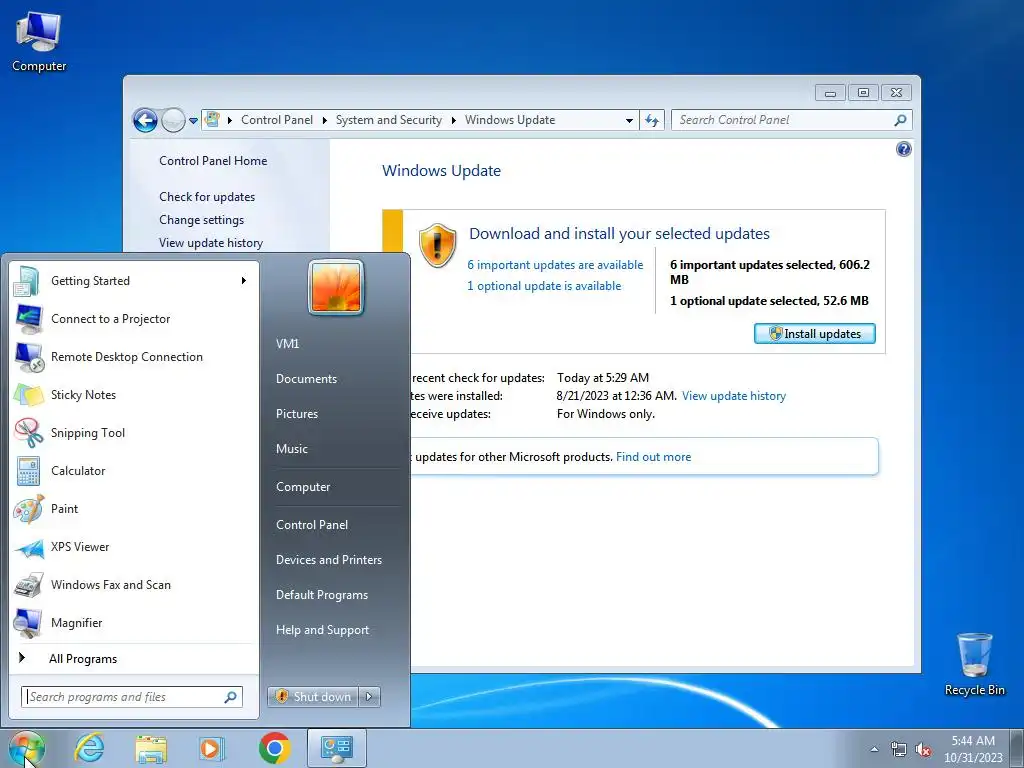The image size is (1024, 768).
Task: Click System and Security breadcrumb
Action: point(389,120)
